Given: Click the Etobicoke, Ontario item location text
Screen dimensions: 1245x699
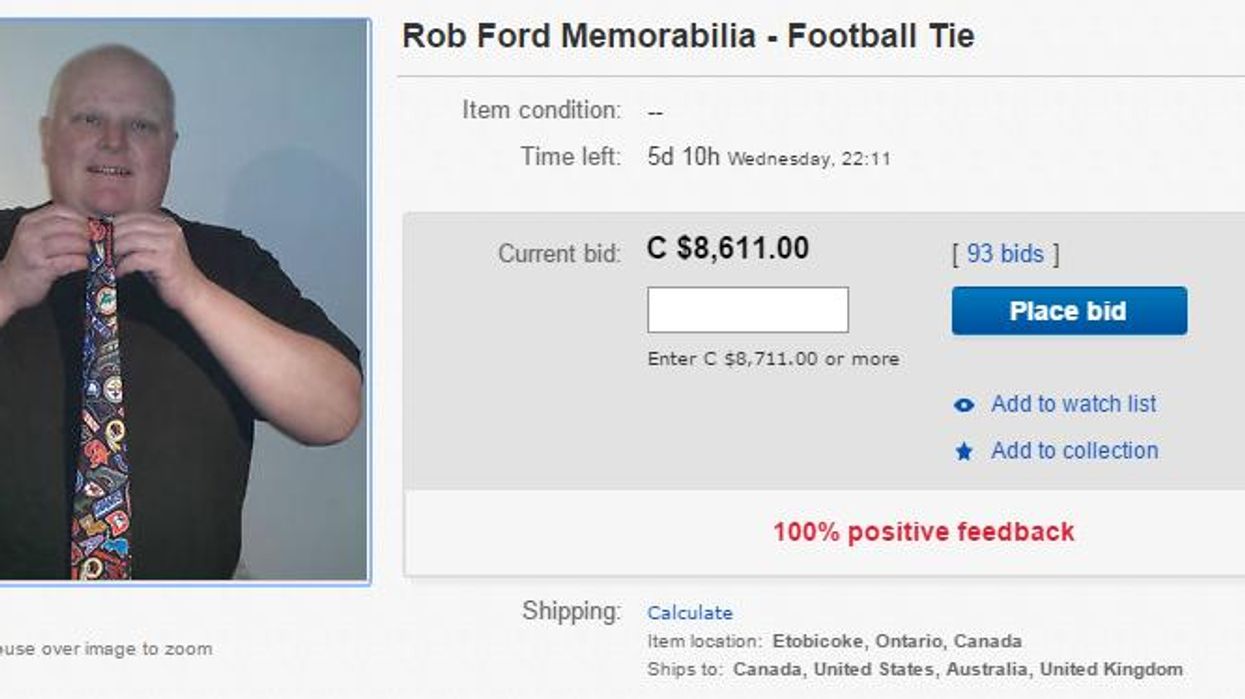Looking at the screenshot, I should [897, 641].
